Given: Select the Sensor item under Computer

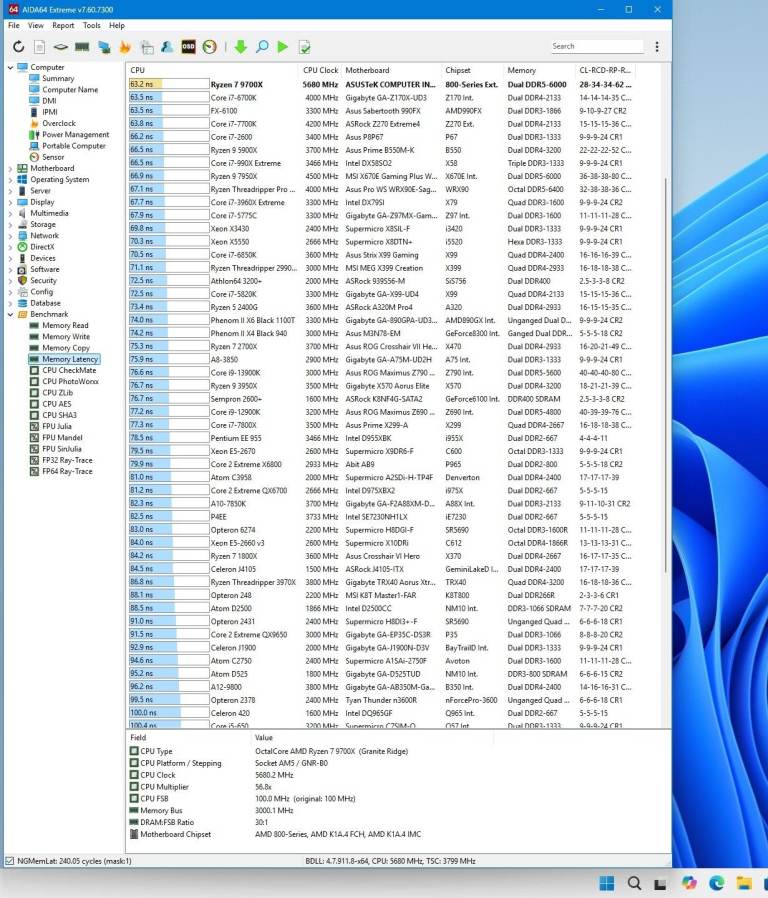Looking at the screenshot, I should 53,157.
